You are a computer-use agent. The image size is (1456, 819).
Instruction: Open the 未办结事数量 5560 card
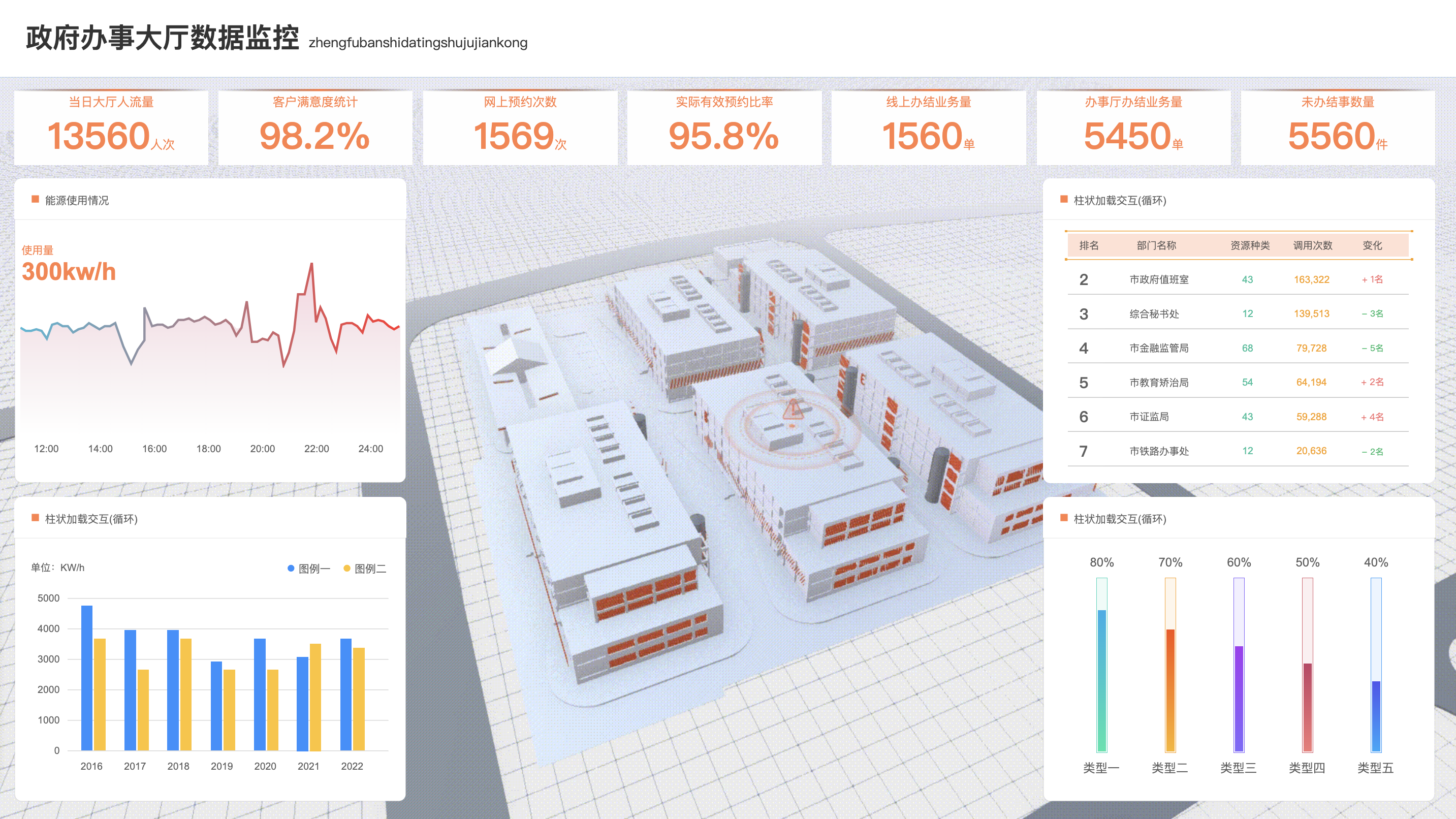click(x=1337, y=128)
